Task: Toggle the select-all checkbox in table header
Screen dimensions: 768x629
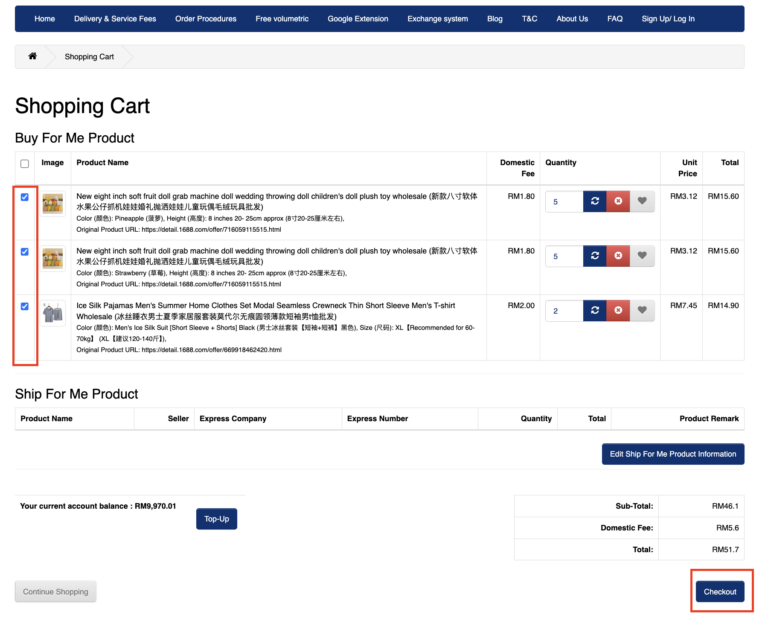Action: tap(25, 164)
